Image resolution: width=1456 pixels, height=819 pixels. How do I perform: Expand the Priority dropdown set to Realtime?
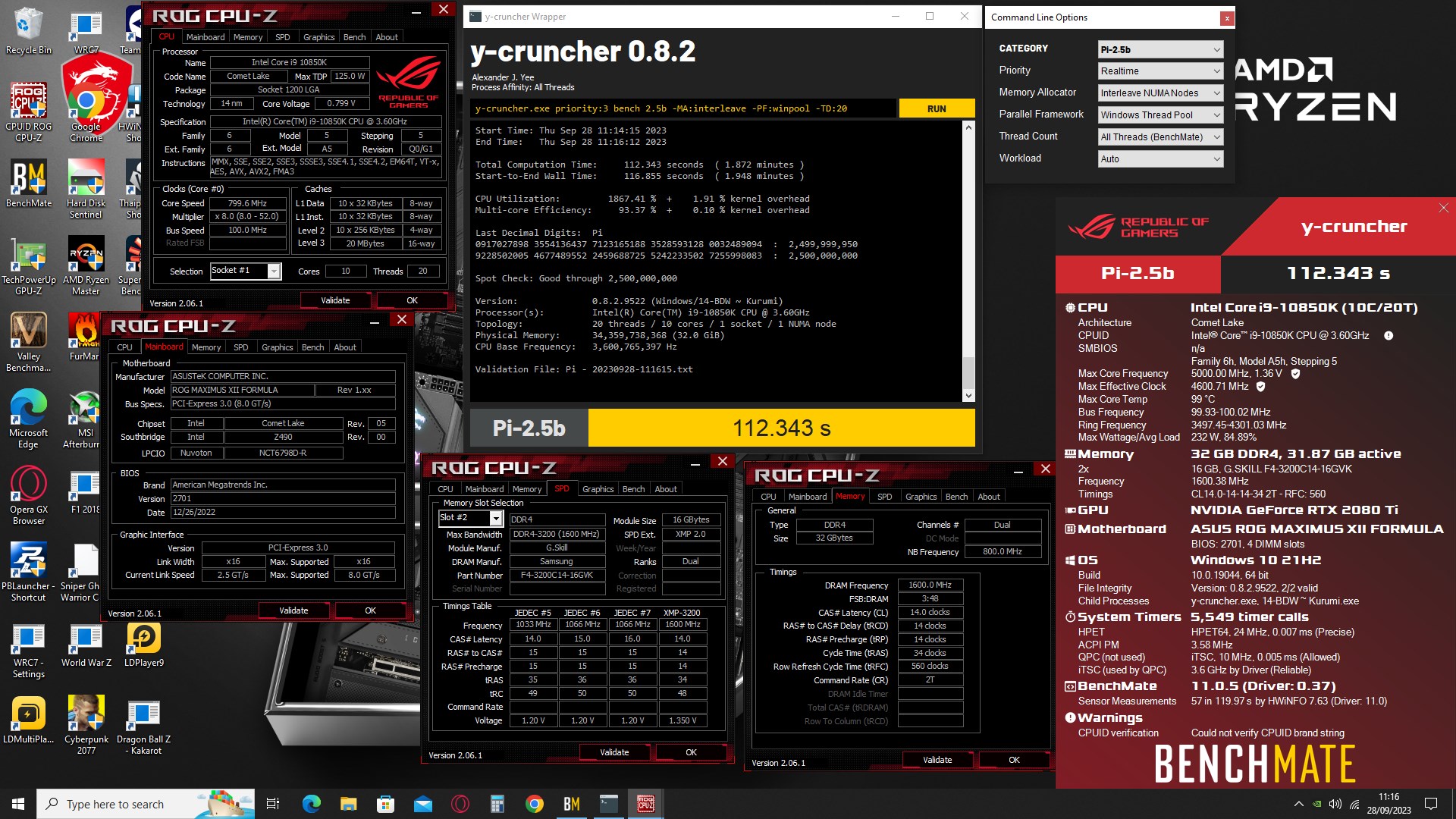(1160, 71)
